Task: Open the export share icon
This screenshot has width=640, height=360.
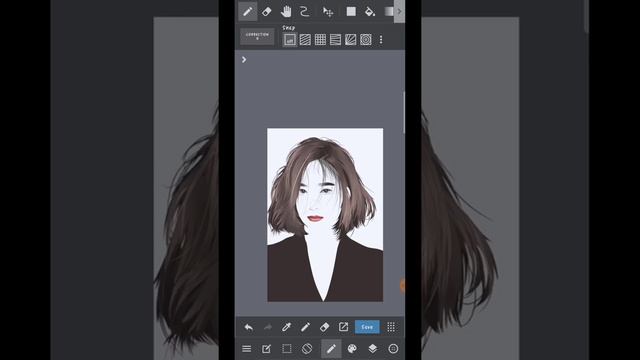Action: click(343, 327)
